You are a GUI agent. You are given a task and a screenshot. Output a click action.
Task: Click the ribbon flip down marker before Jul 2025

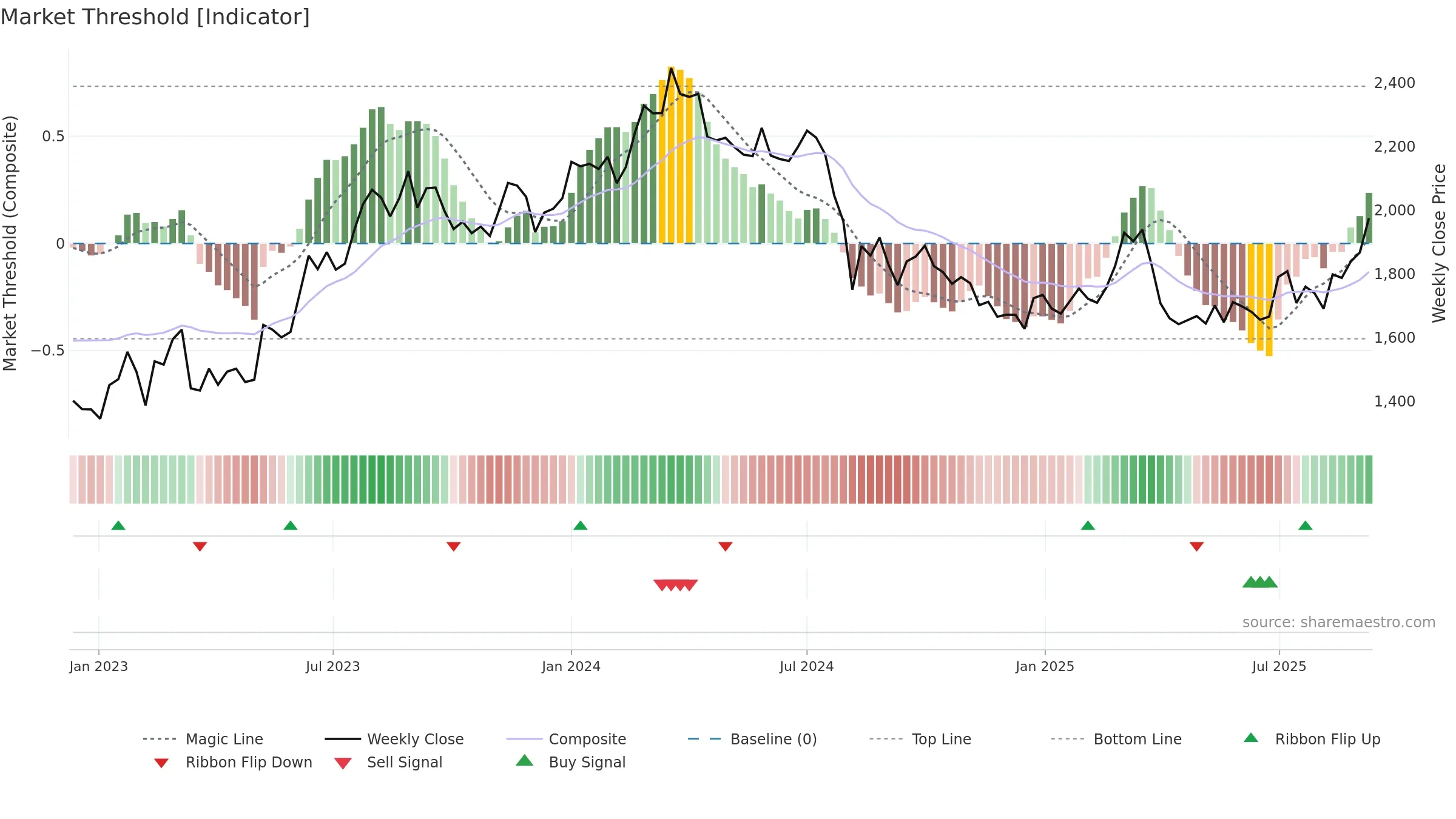click(x=1197, y=547)
